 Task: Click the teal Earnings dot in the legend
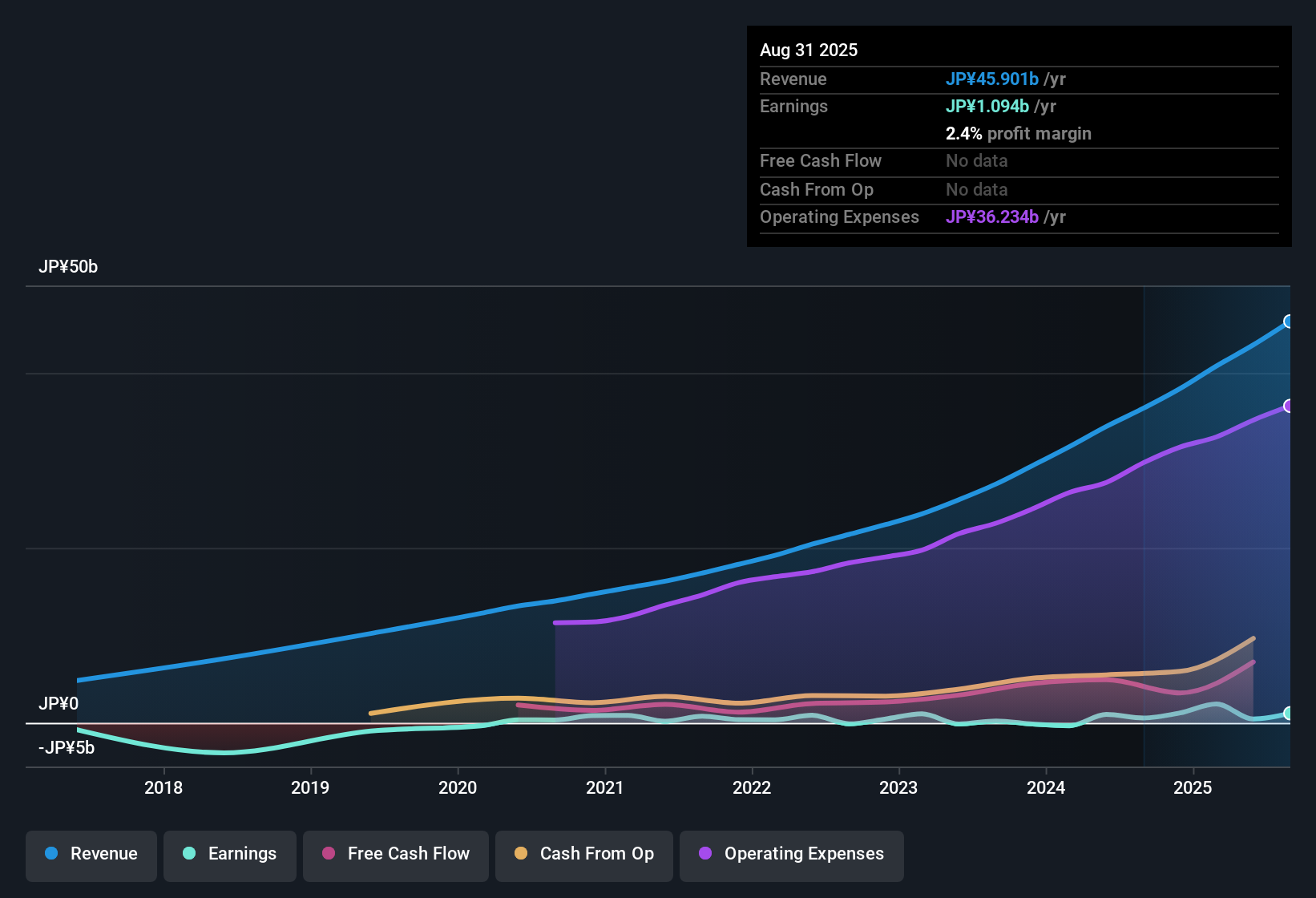click(189, 854)
